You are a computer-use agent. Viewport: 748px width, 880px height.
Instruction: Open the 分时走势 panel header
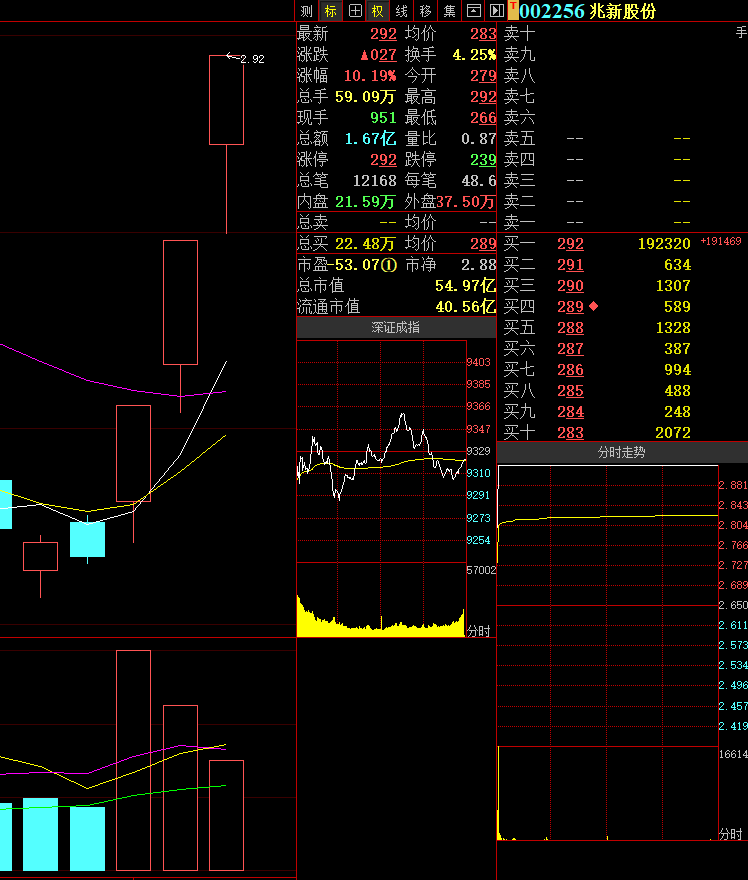[621, 453]
